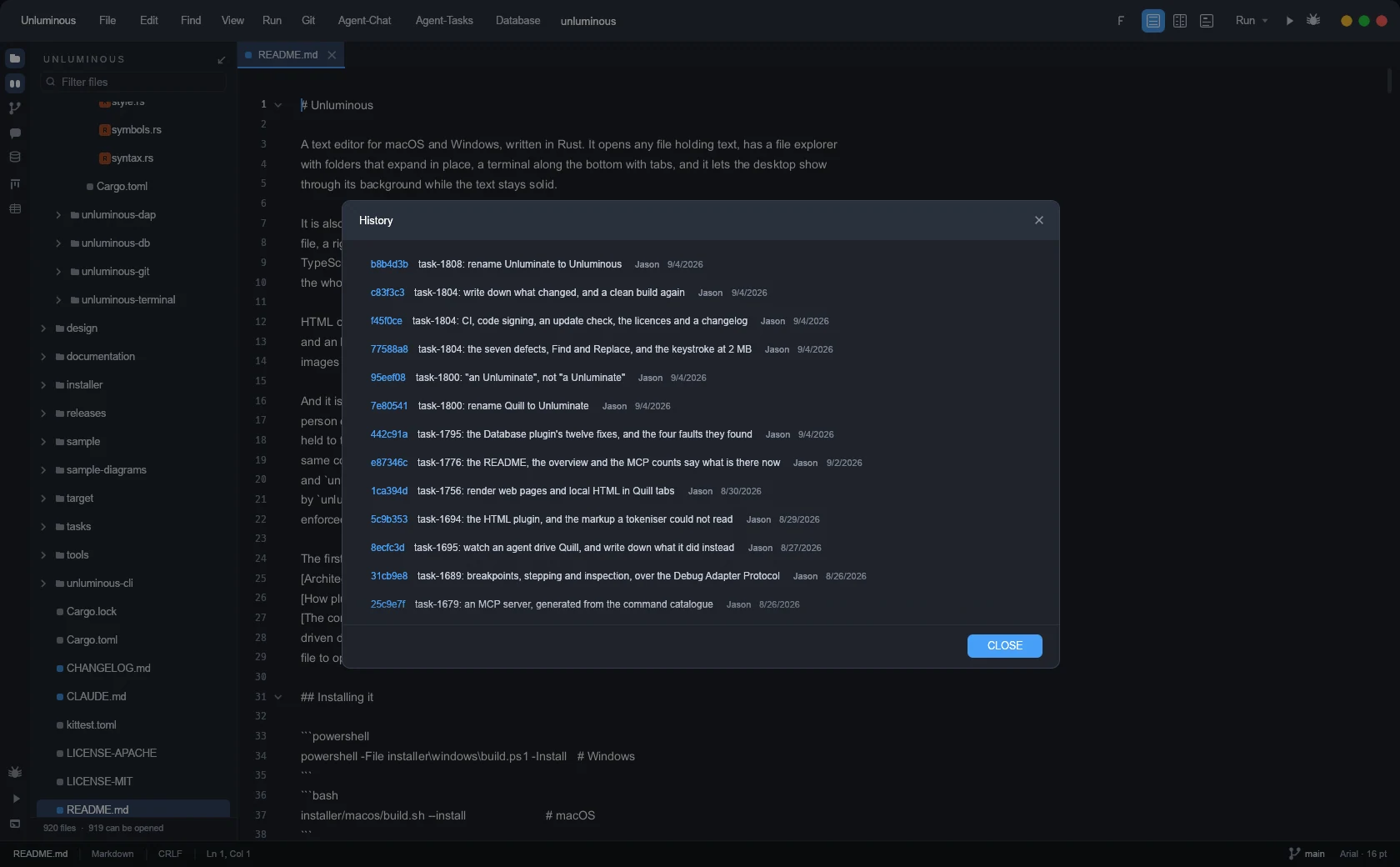1400x867 pixels.
Task: Select CHANGELOG.md in the file tree
Action: pyautogui.click(x=108, y=669)
